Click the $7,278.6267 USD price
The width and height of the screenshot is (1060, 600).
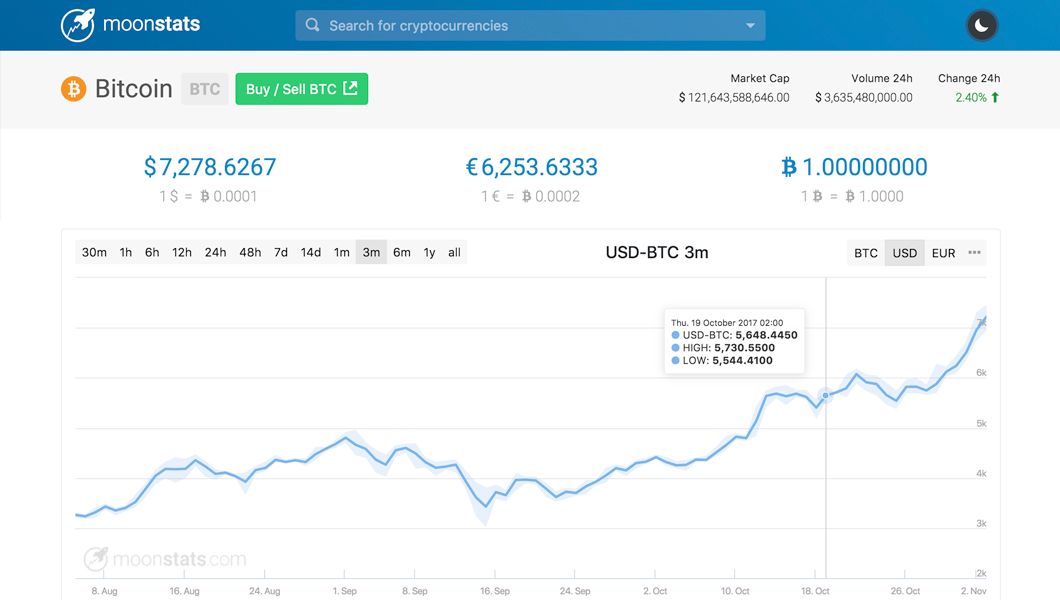[210, 167]
